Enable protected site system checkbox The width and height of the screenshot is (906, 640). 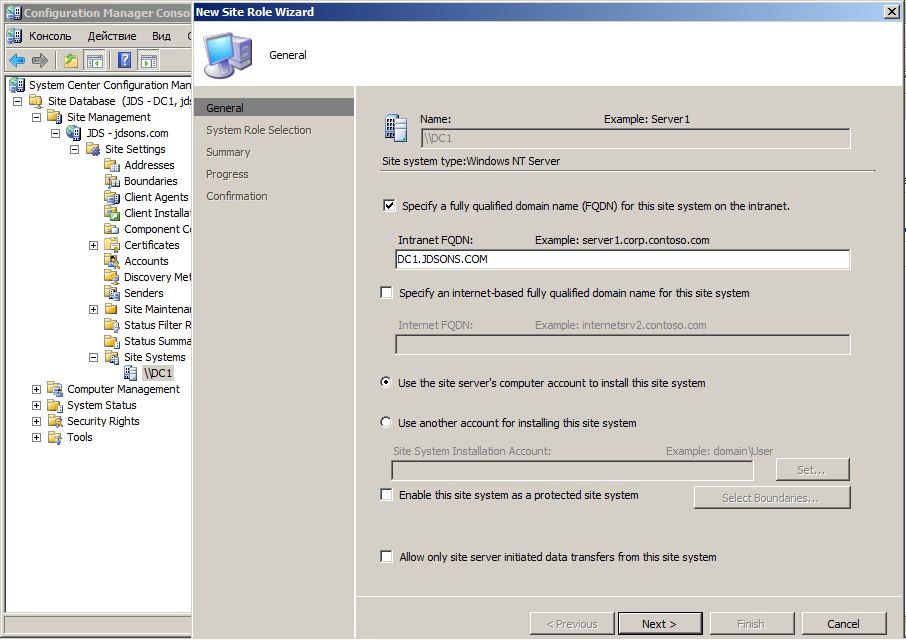point(387,494)
